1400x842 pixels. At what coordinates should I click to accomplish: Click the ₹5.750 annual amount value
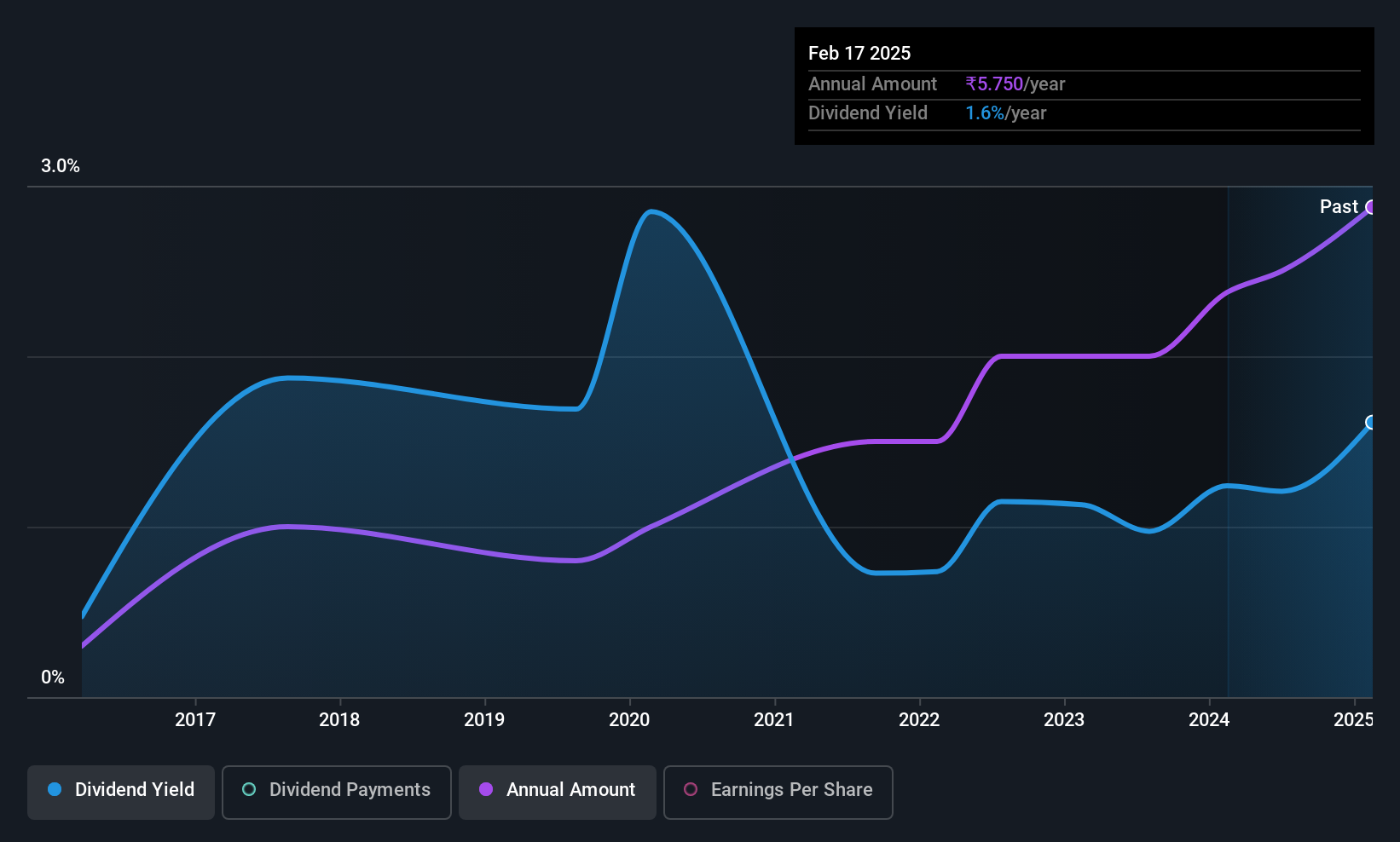(994, 84)
